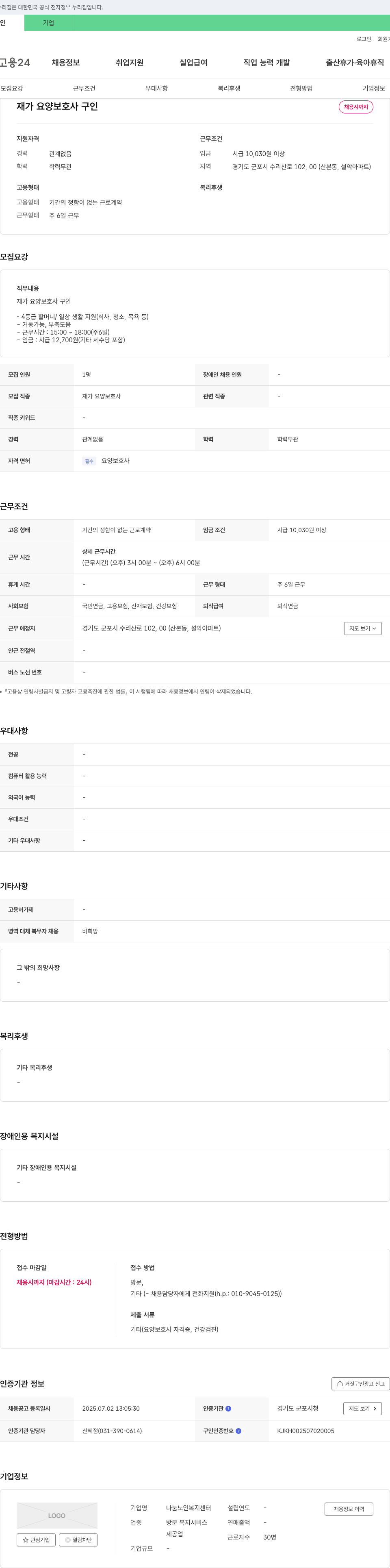Click the 로그인 link

pos(364,39)
